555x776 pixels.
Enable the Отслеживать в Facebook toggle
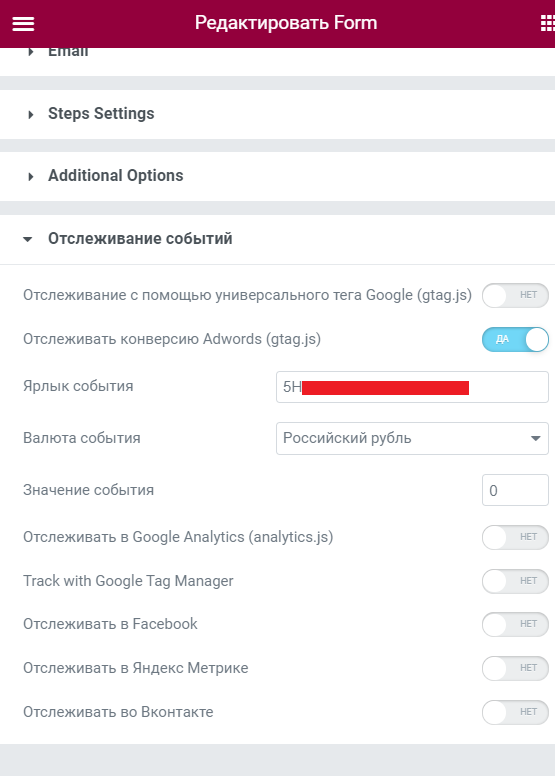click(x=515, y=625)
